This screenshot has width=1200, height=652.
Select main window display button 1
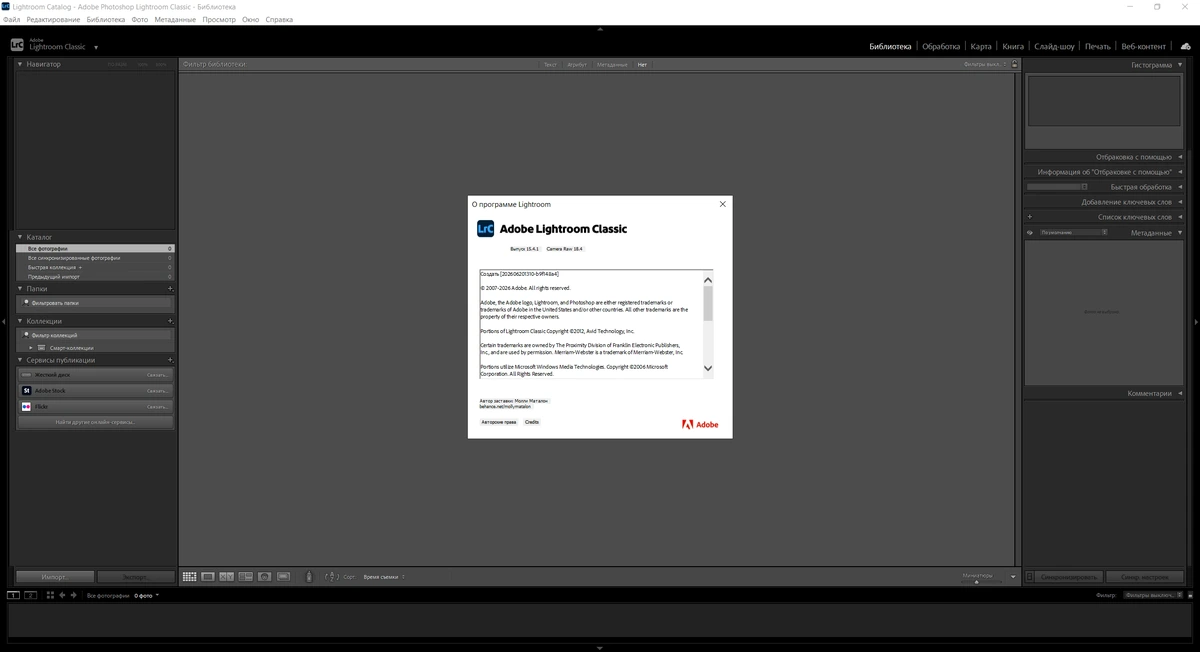click(13, 595)
